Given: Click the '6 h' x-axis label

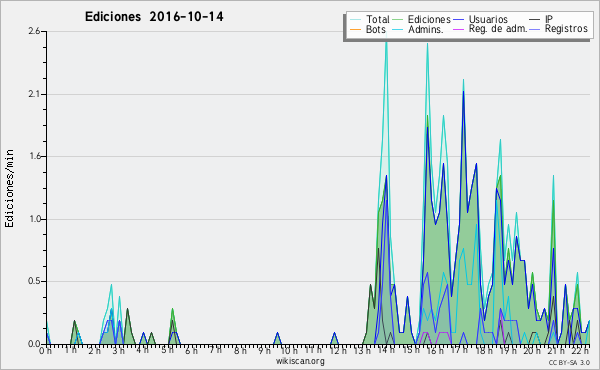Looking at the screenshot, I should (191, 350).
